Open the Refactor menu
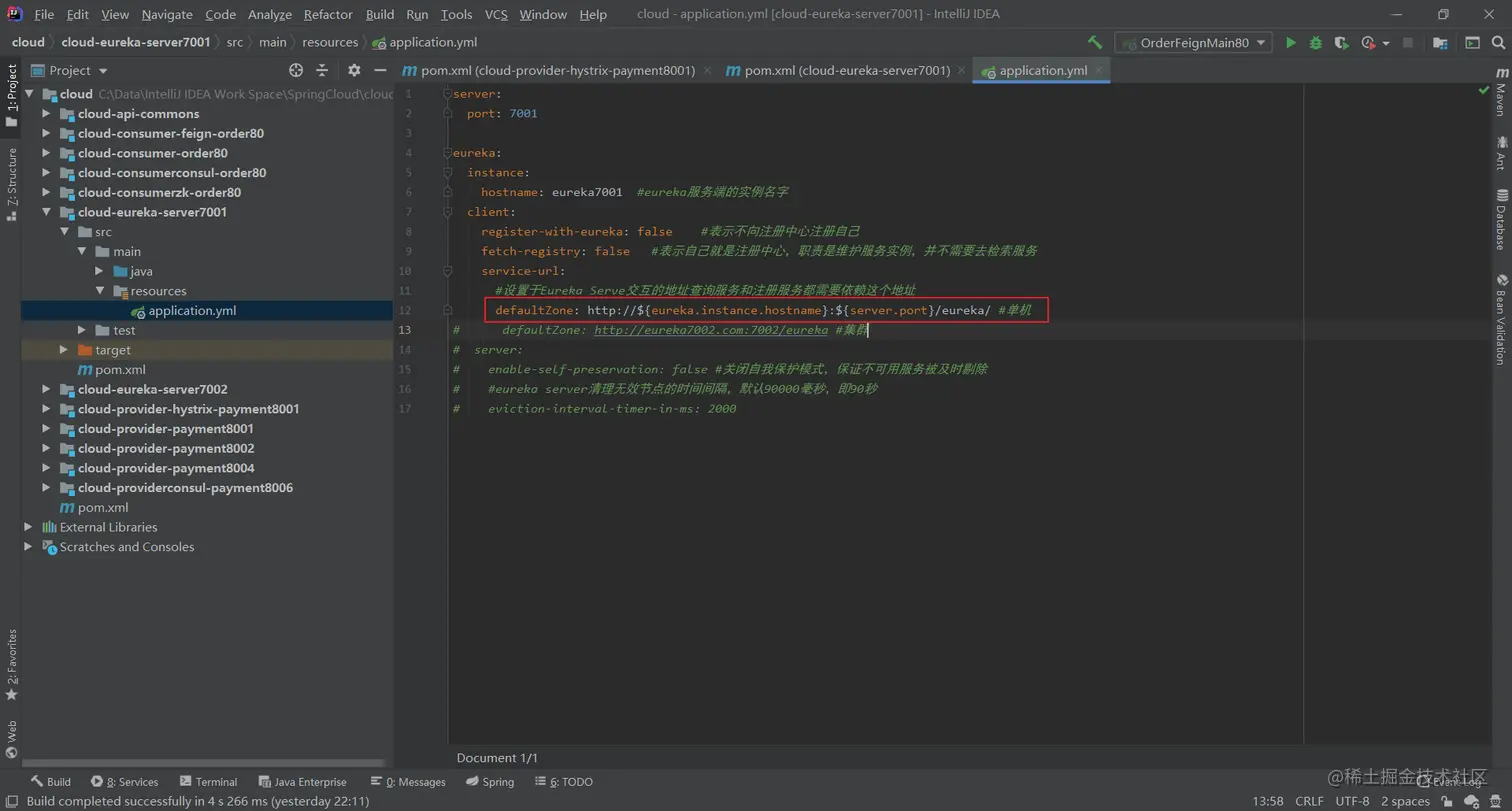The height and width of the screenshot is (811, 1512). (x=328, y=14)
